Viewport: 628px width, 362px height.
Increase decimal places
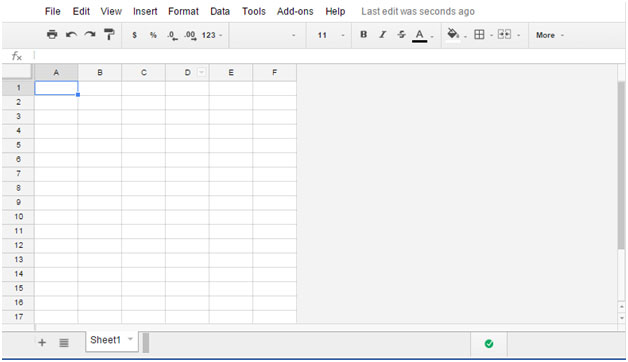[190, 36]
